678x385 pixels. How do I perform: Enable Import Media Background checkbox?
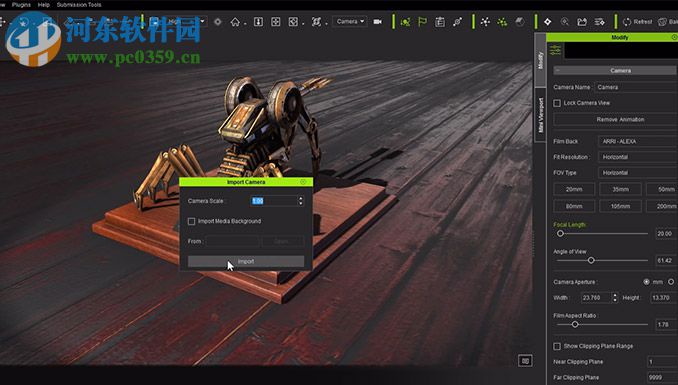[192, 221]
